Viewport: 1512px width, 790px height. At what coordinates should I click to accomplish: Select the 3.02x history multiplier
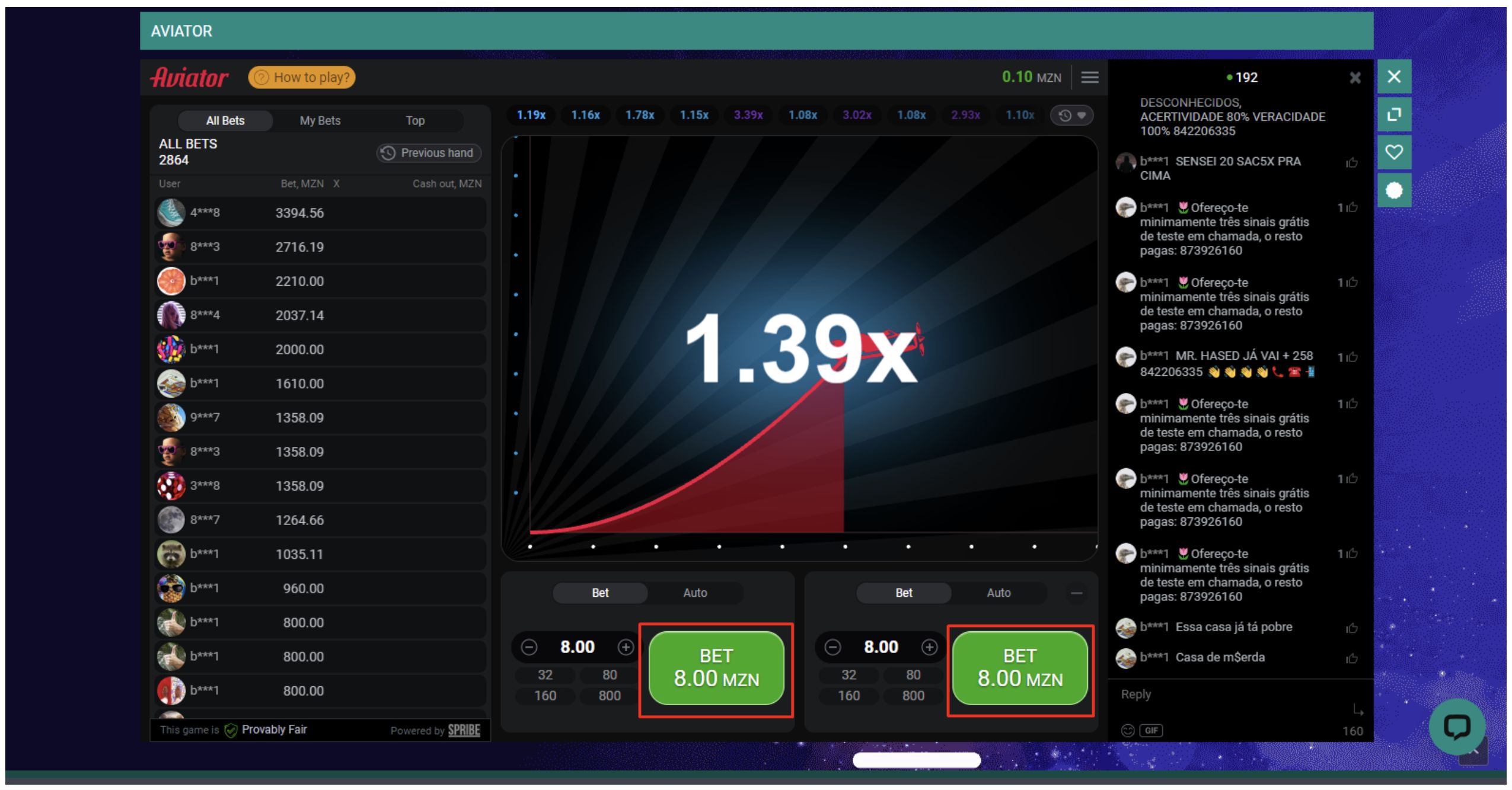857,115
